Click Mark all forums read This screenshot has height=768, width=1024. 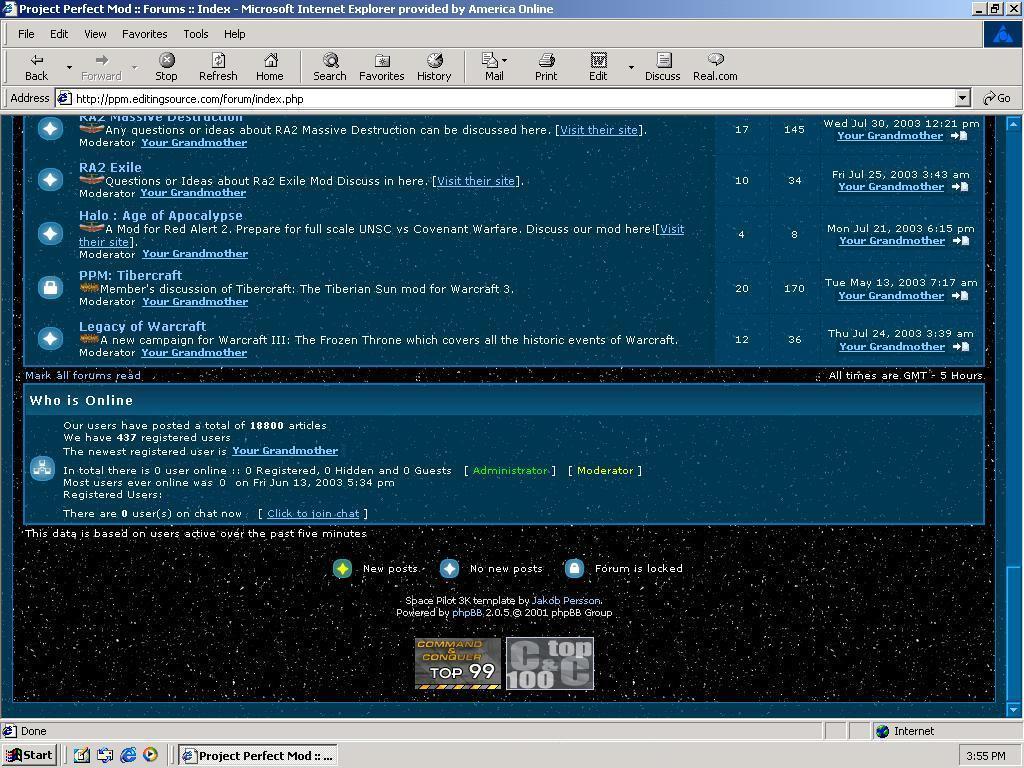(x=83, y=376)
